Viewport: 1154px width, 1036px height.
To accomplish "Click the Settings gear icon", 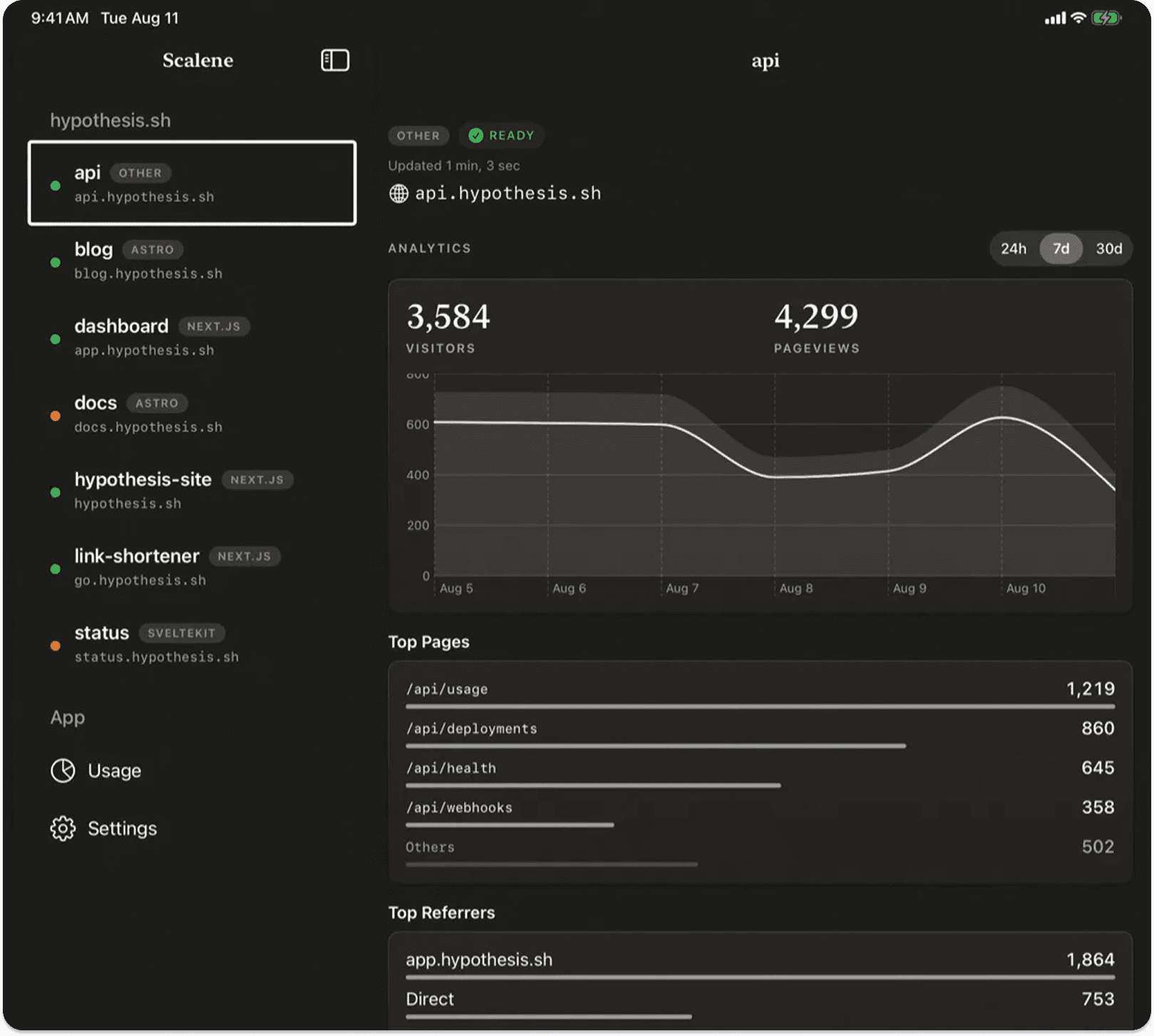I will [63, 828].
